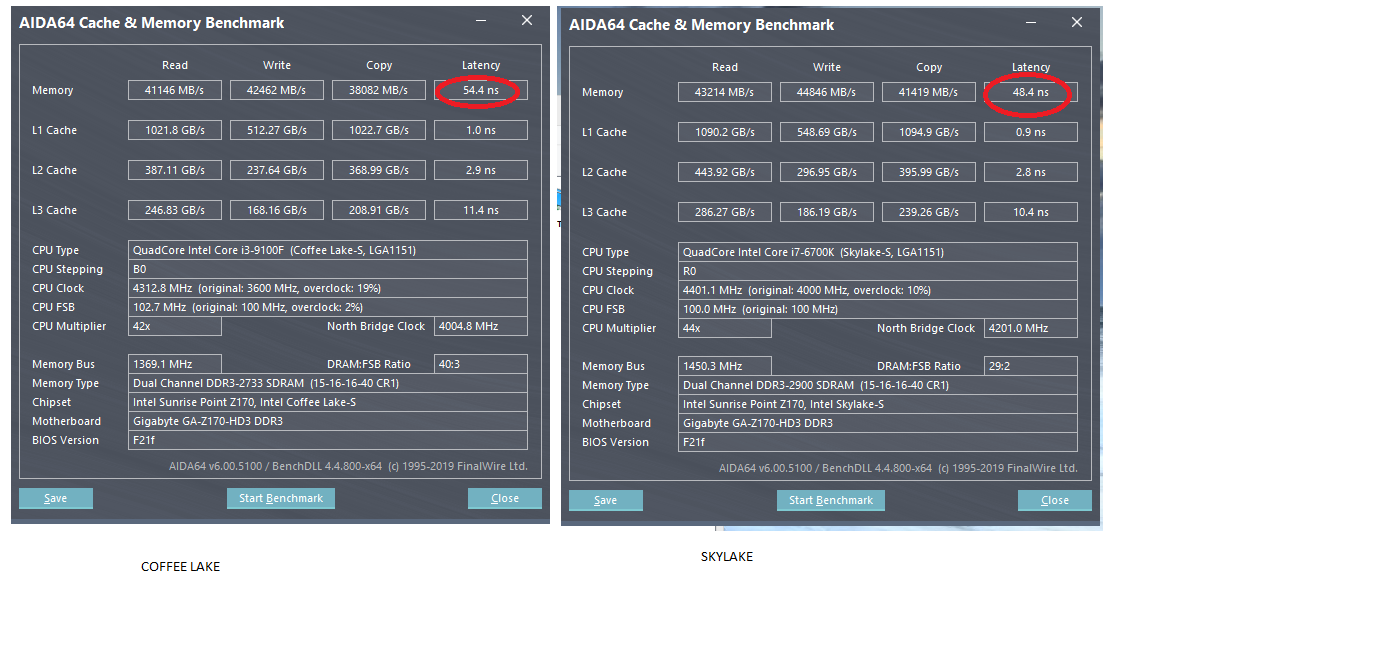
Task: Select L2 Cache Copy 368.99 GB/s
Action: 379,170
